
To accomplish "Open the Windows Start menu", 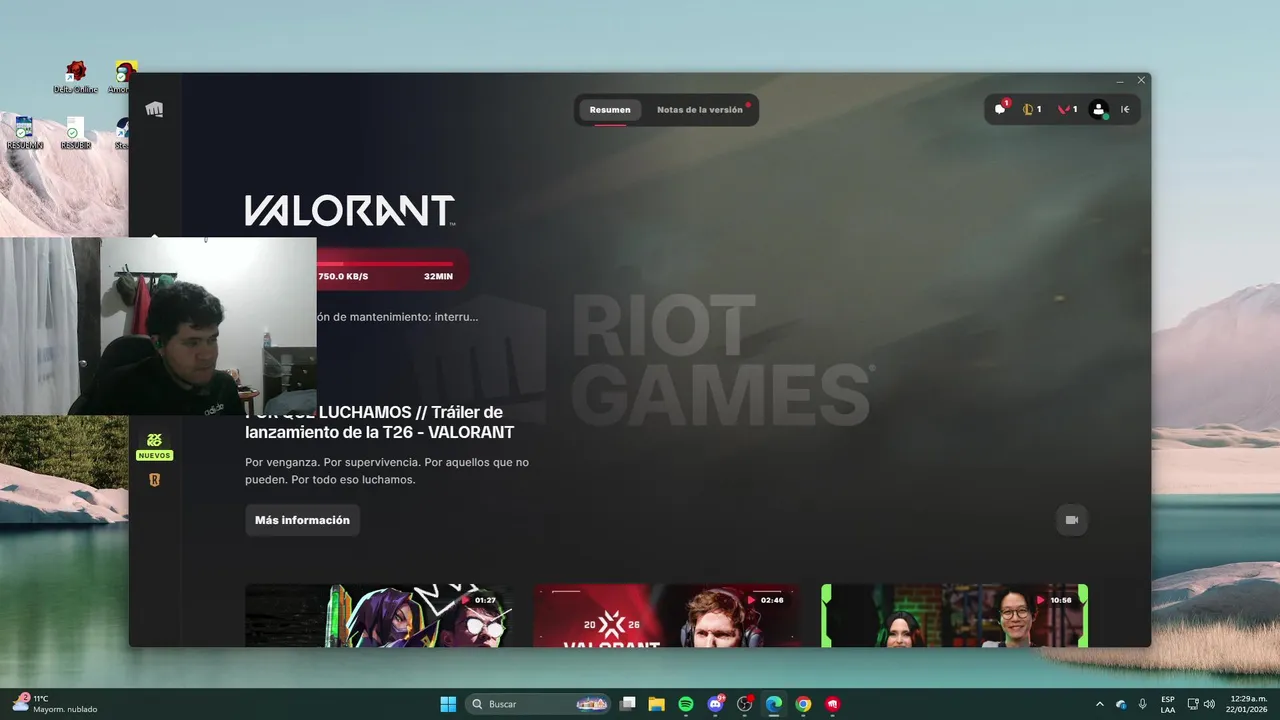I will (448, 704).
